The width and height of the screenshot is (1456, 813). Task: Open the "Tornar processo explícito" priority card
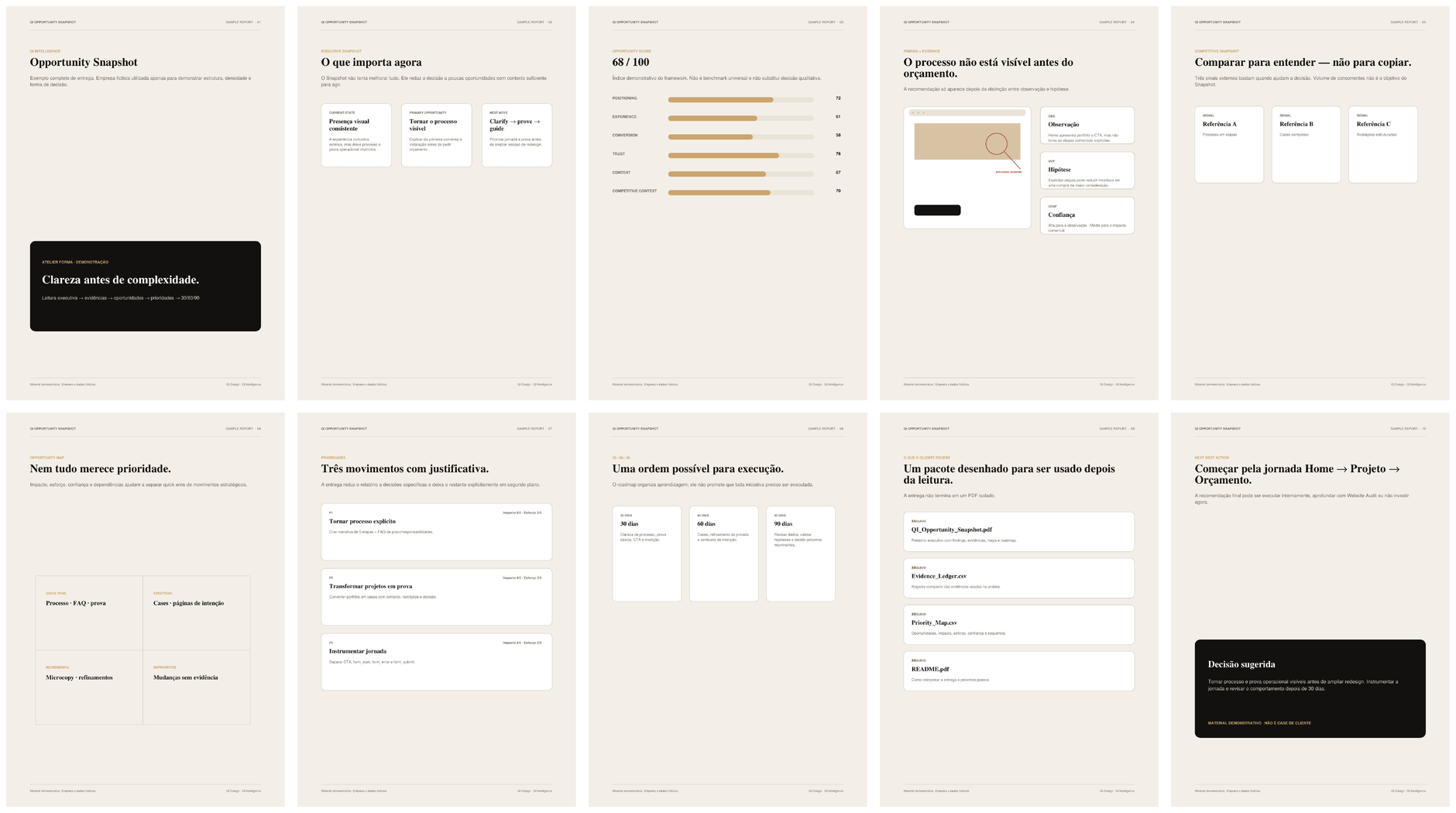click(x=437, y=532)
